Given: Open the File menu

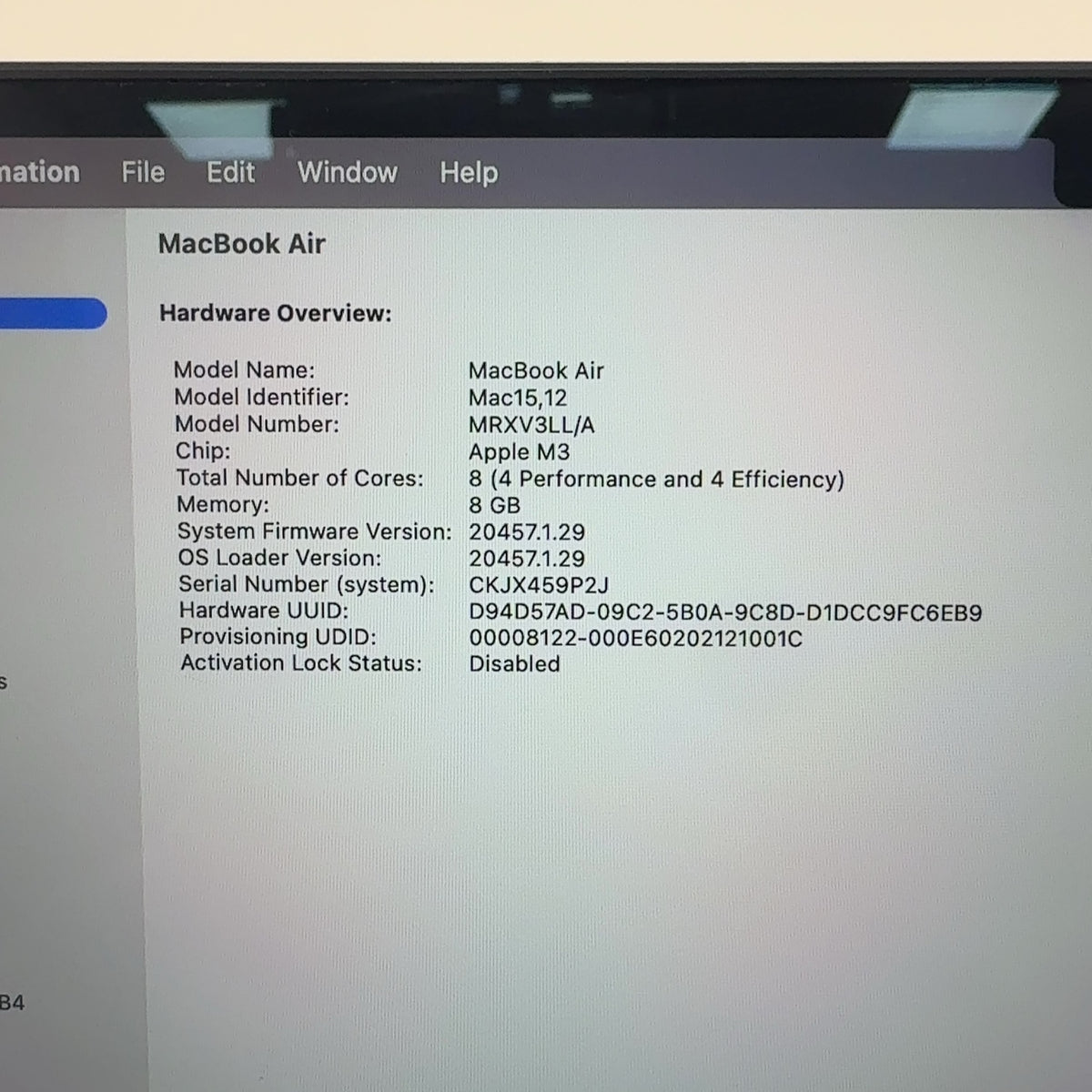Looking at the screenshot, I should (x=143, y=172).
